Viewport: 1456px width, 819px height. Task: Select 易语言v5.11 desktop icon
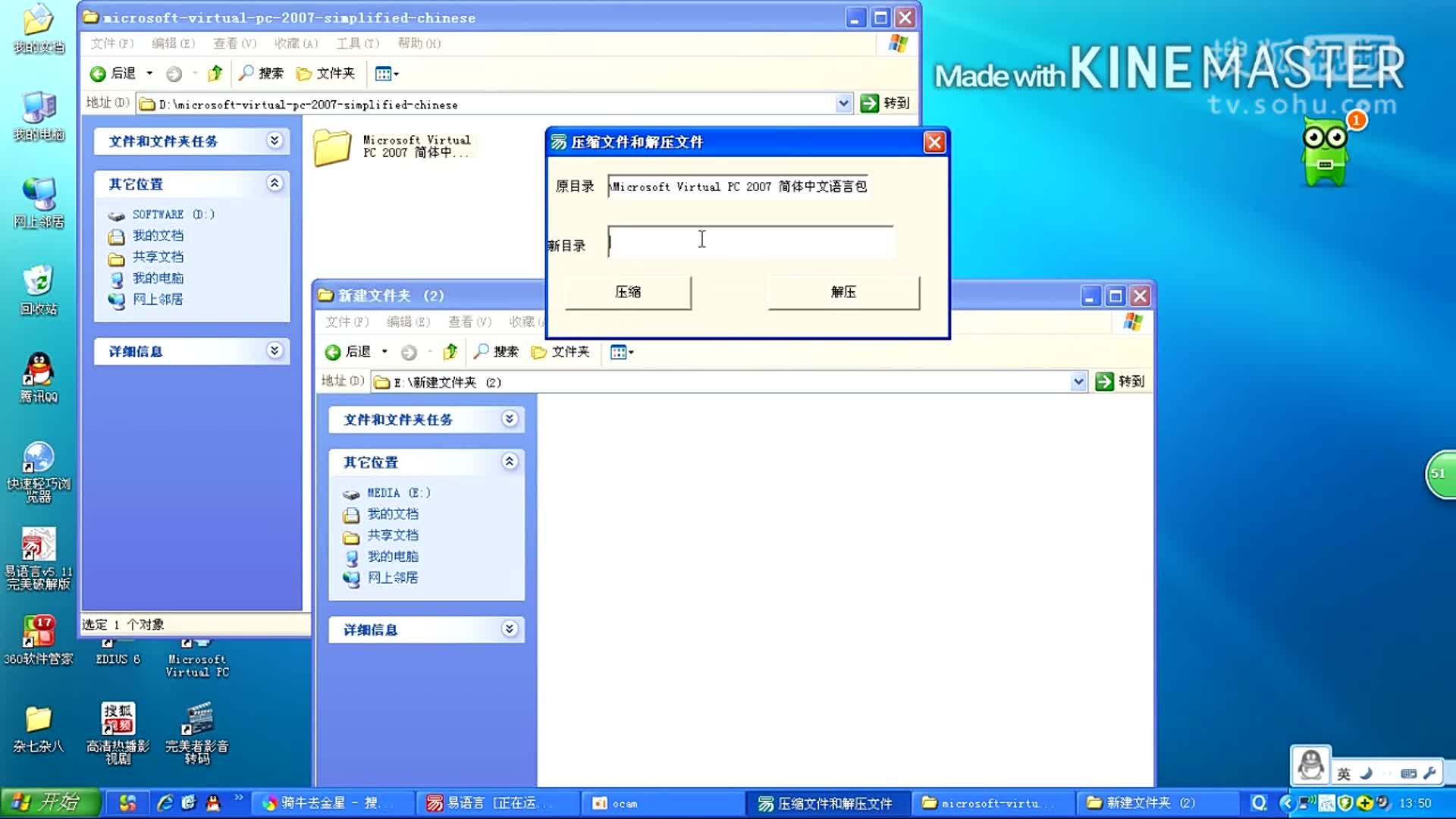click(39, 559)
